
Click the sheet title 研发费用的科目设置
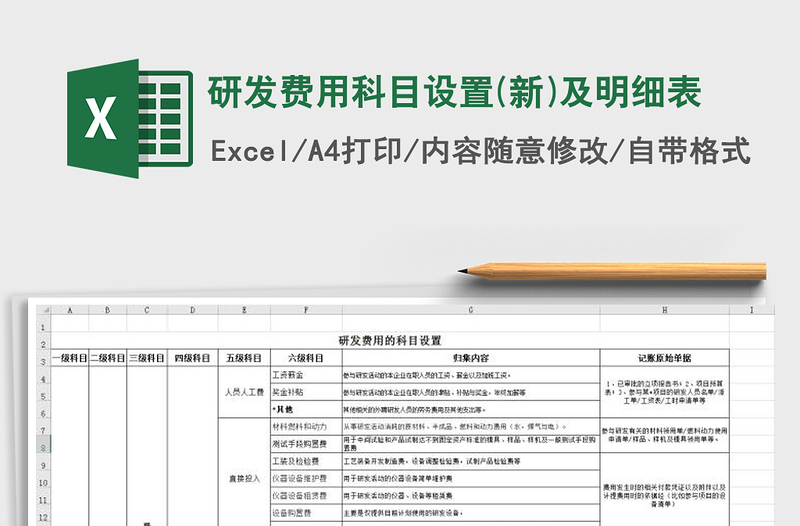coord(390,341)
